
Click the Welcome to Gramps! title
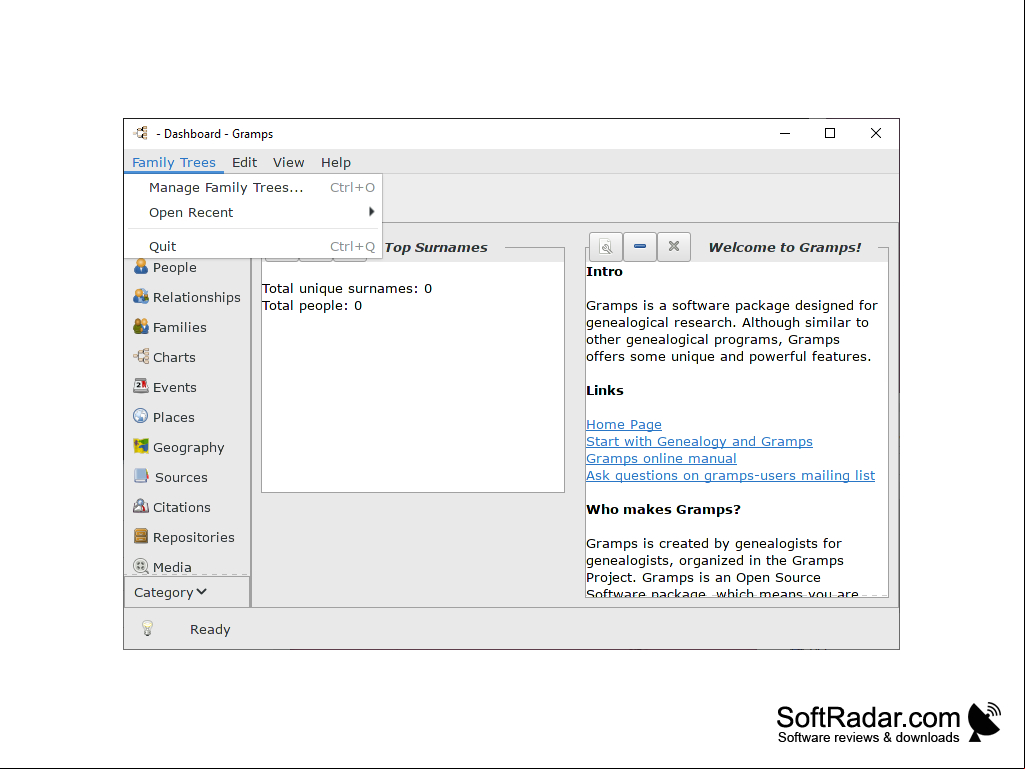coord(784,247)
